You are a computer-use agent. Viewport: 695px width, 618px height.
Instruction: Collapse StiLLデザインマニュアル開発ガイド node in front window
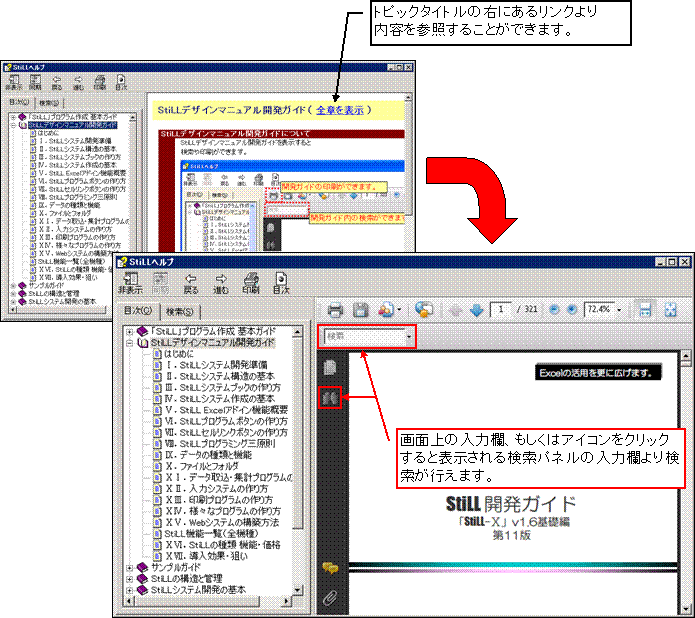coord(129,343)
